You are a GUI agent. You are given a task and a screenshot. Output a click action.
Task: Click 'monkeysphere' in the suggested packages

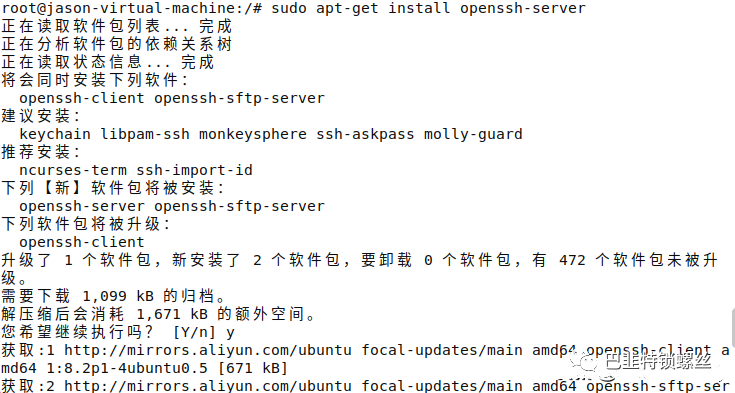pos(253,134)
